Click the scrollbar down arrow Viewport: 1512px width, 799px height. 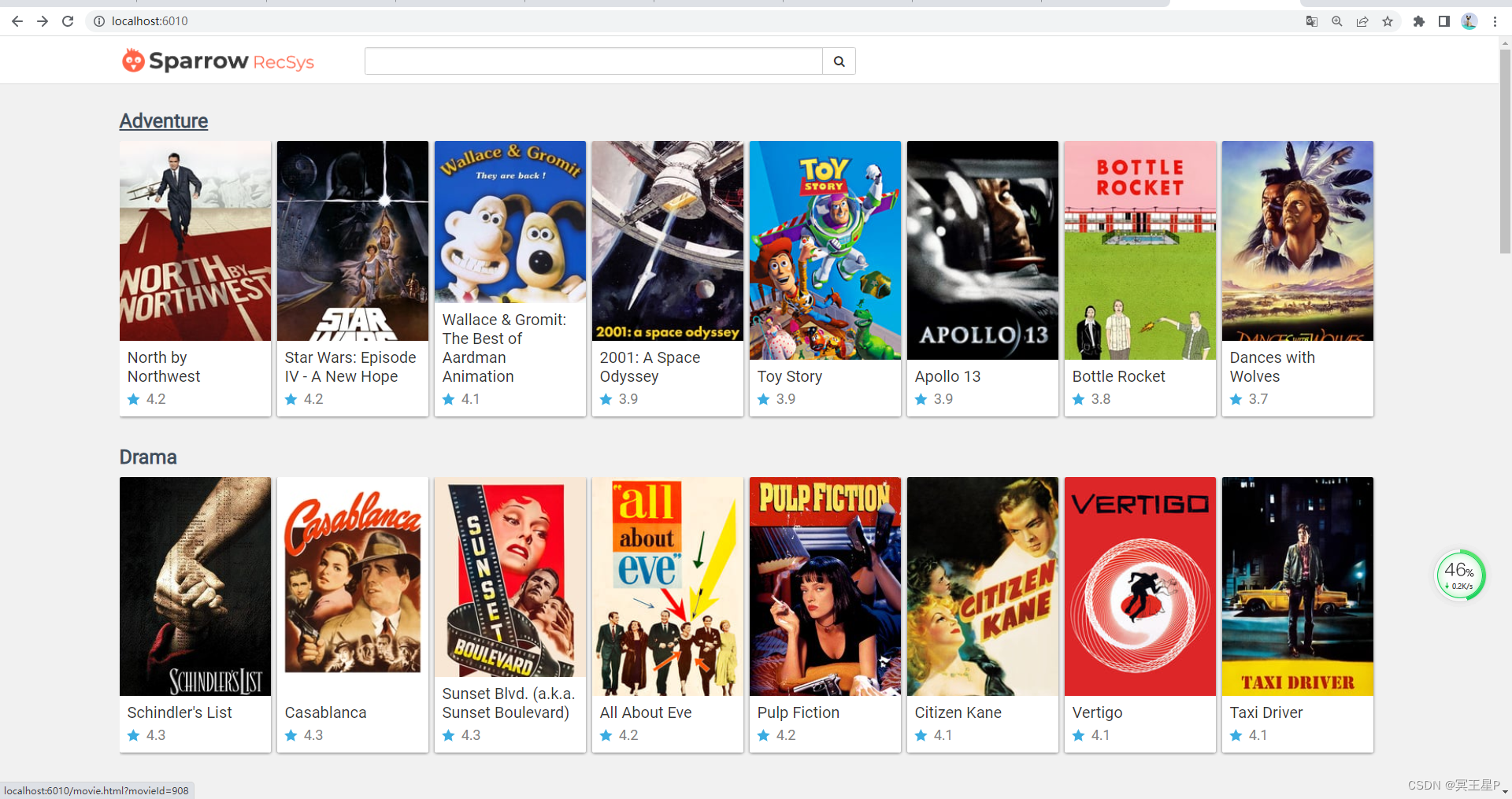pos(1505,792)
